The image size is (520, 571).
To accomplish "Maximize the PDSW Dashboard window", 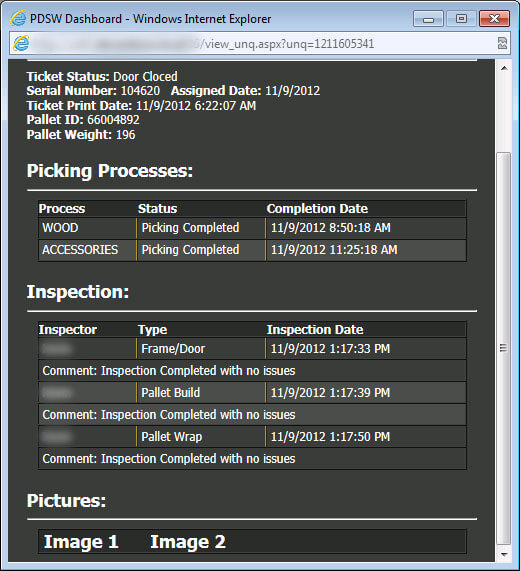I will pyautogui.click(x=461, y=19).
